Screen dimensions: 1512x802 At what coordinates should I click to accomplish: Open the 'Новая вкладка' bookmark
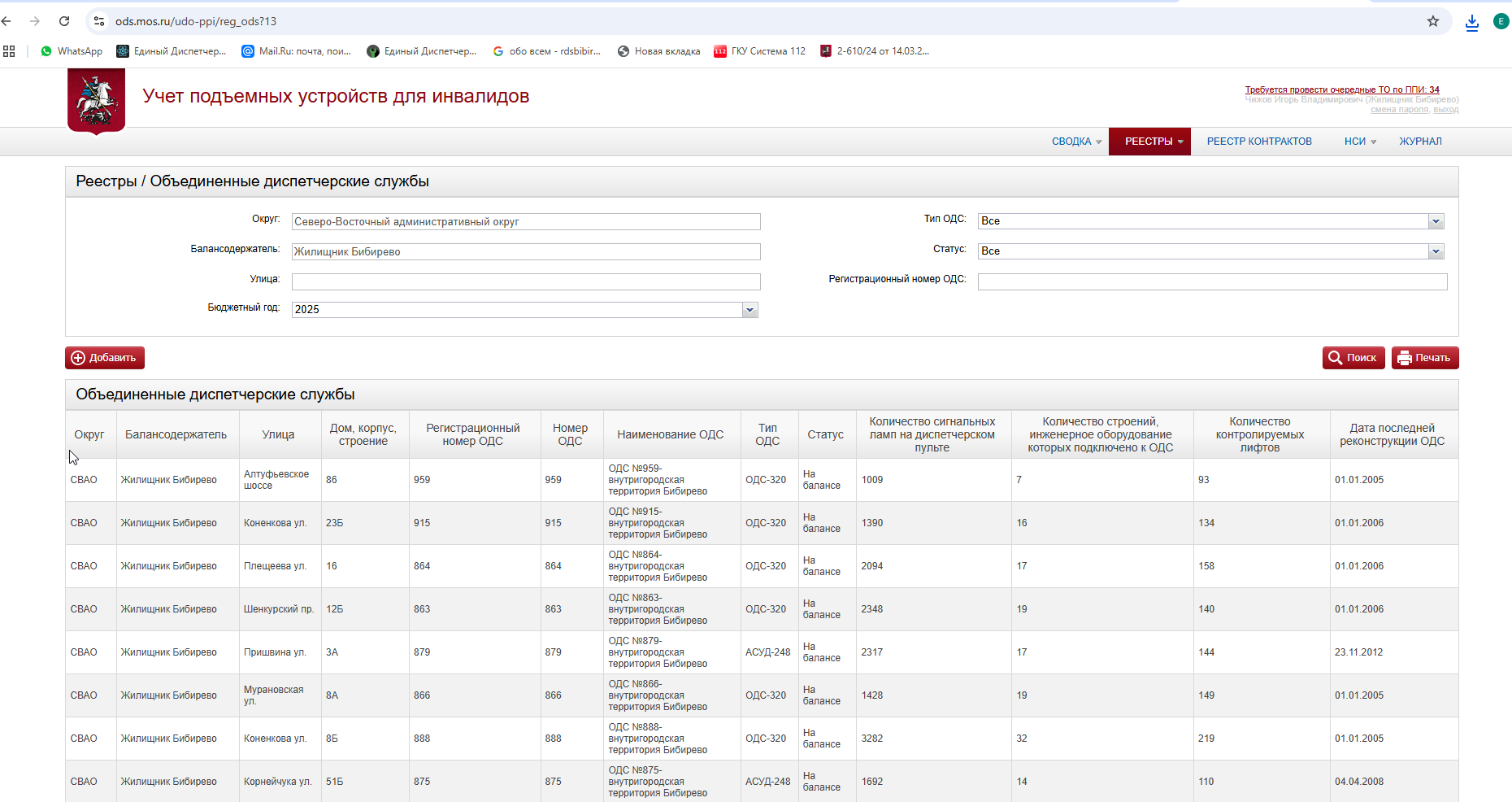coord(658,51)
